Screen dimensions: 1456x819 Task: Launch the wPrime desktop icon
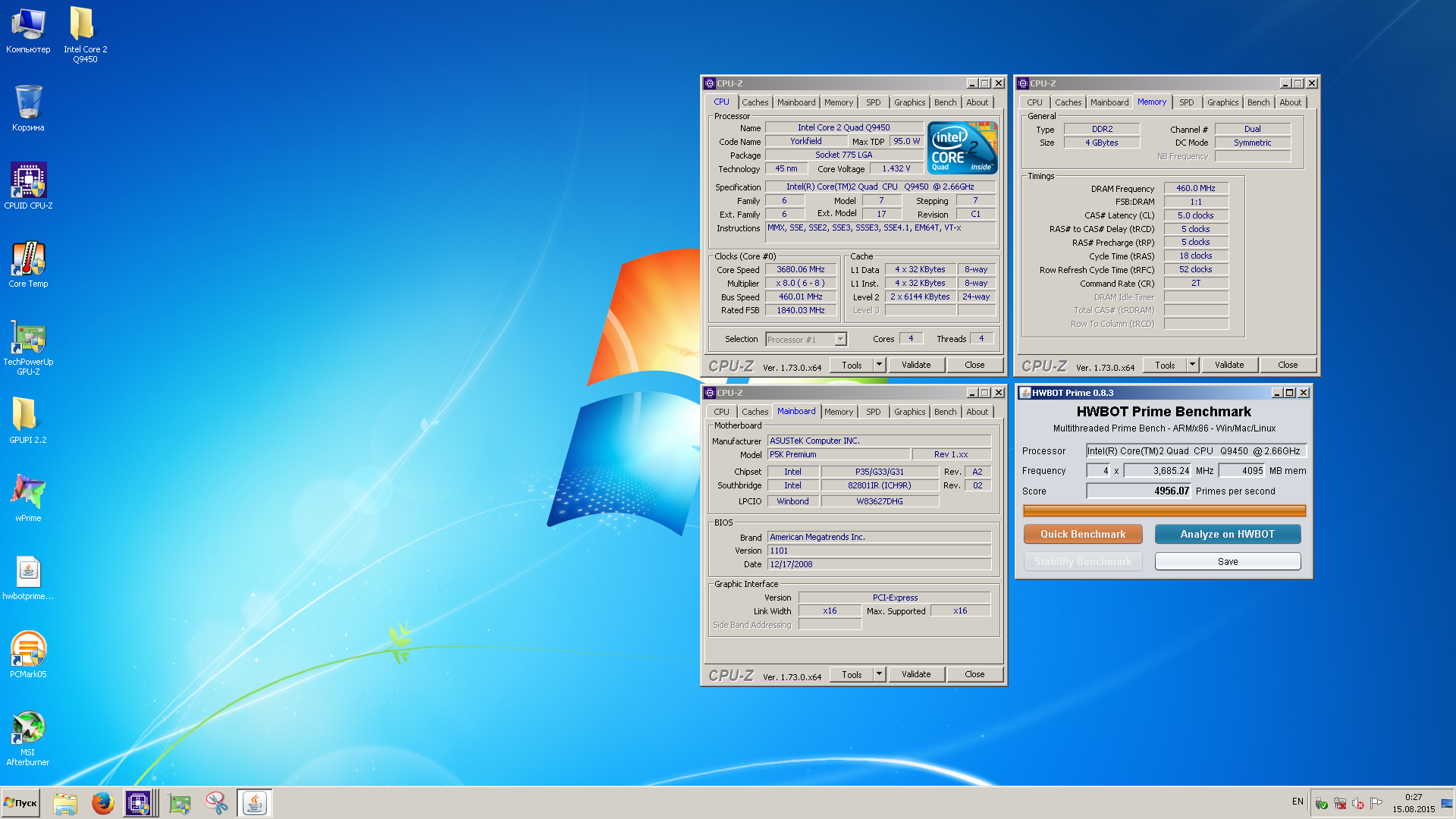point(28,498)
